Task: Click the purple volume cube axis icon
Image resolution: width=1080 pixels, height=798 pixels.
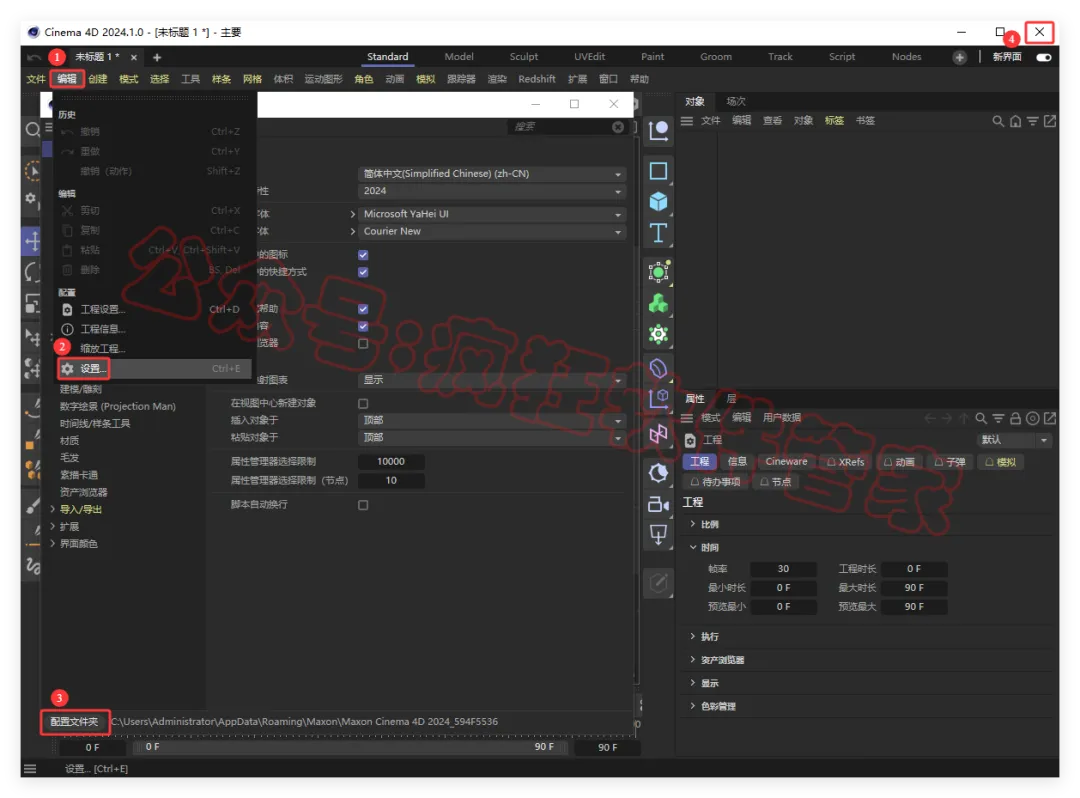Action: 658,399
